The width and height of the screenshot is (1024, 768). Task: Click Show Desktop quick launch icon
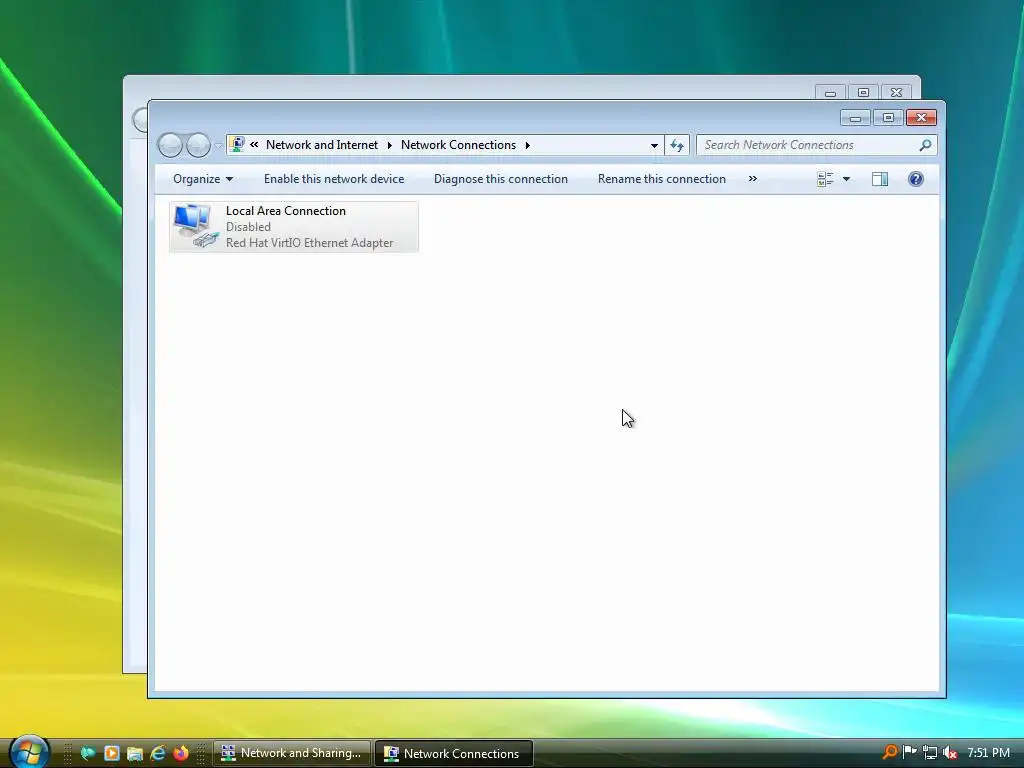pyautogui.click(x=88, y=753)
